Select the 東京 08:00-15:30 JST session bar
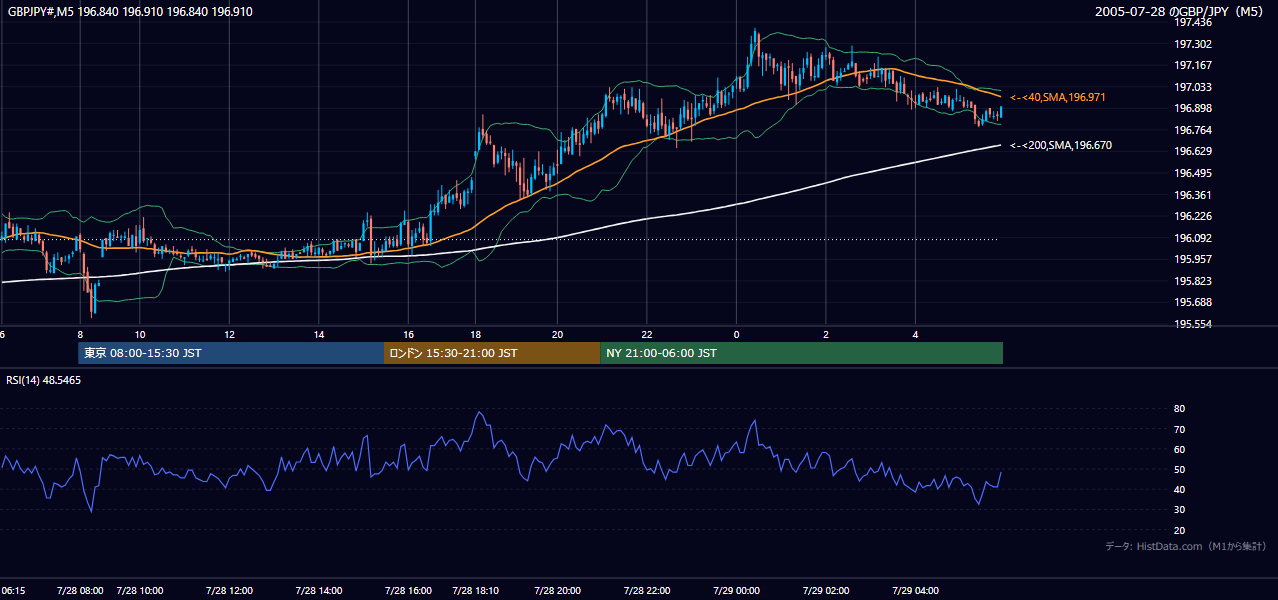Screen dimensions: 1278x600 pos(231,353)
